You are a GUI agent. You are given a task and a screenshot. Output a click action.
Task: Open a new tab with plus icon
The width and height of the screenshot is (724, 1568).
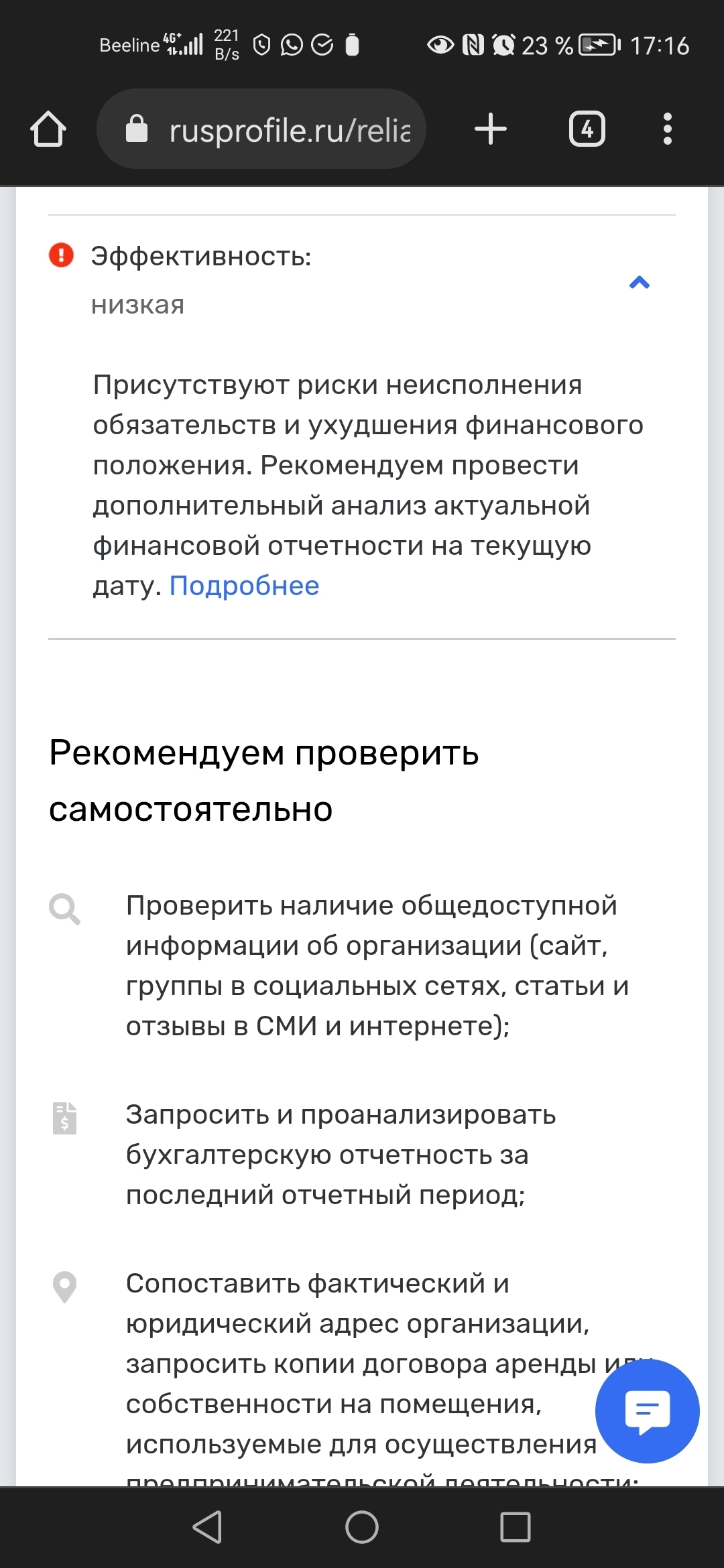click(x=491, y=129)
